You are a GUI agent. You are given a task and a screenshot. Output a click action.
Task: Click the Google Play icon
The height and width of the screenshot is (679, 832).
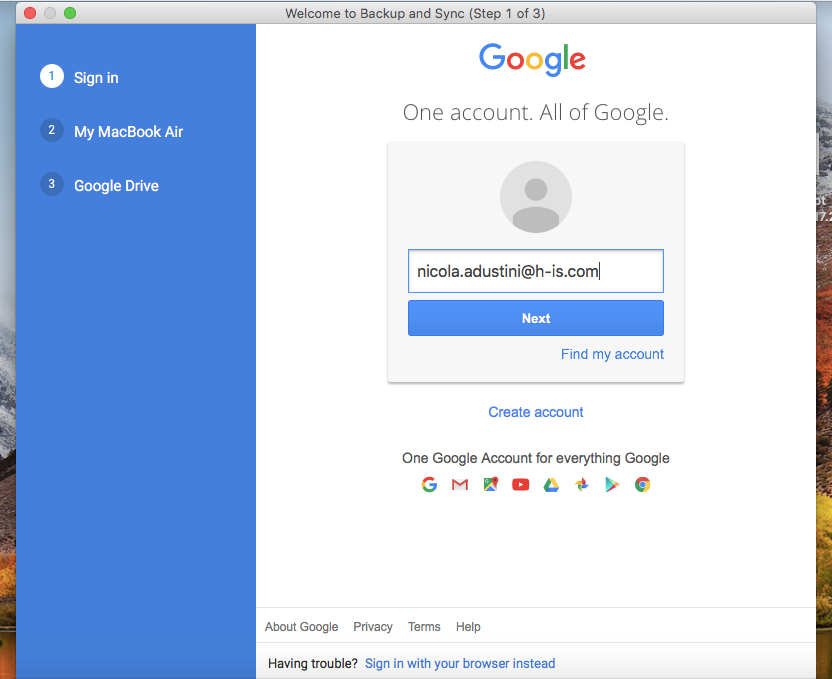pos(612,484)
